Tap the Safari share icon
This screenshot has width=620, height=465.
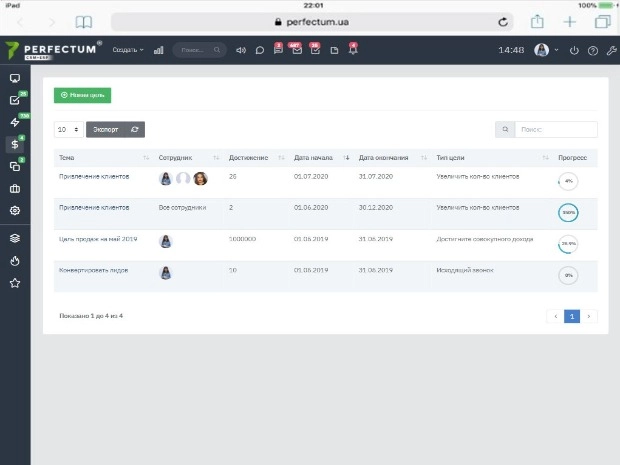pyautogui.click(x=537, y=21)
